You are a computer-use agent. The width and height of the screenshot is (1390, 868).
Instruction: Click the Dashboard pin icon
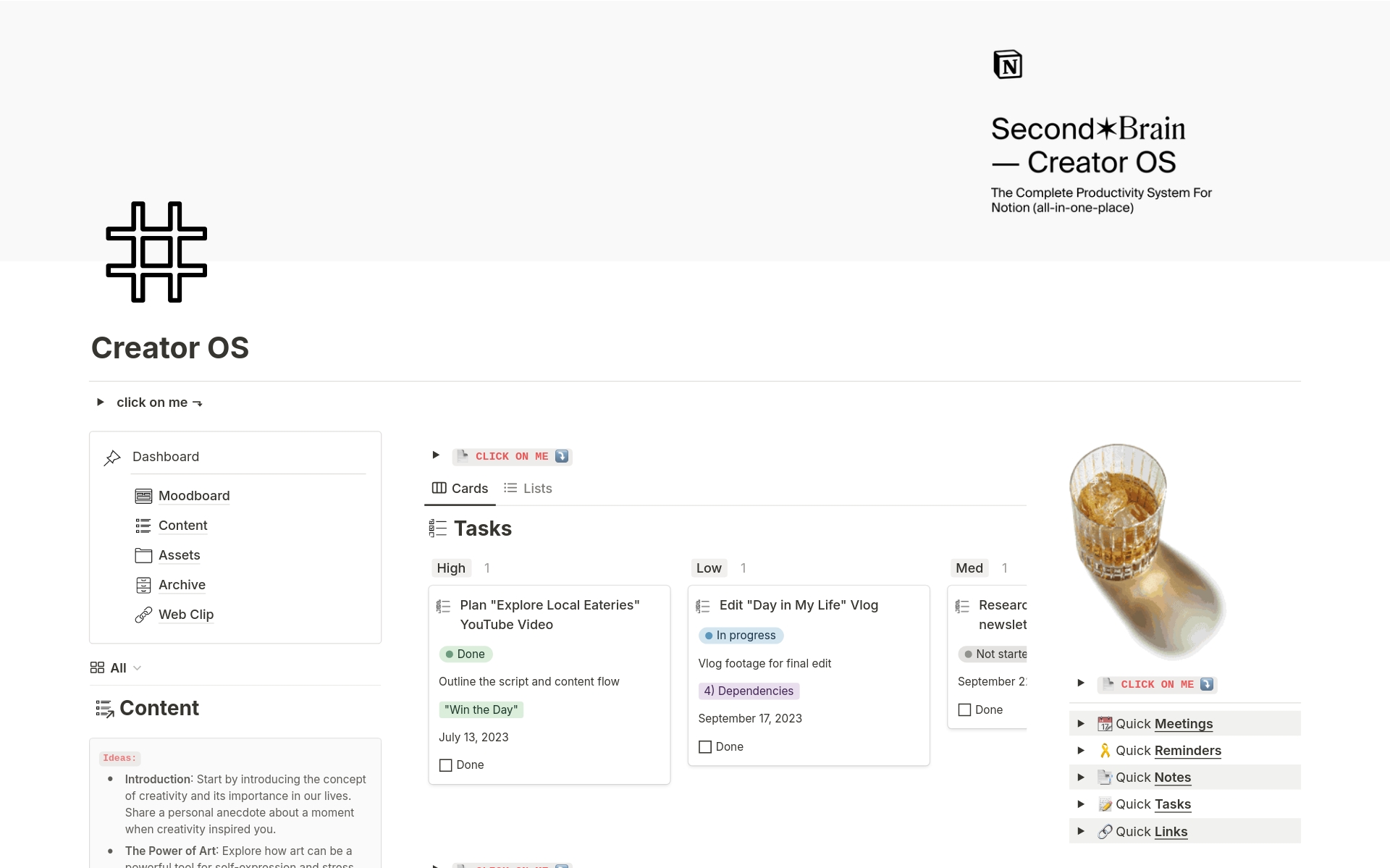click(112, 458)
